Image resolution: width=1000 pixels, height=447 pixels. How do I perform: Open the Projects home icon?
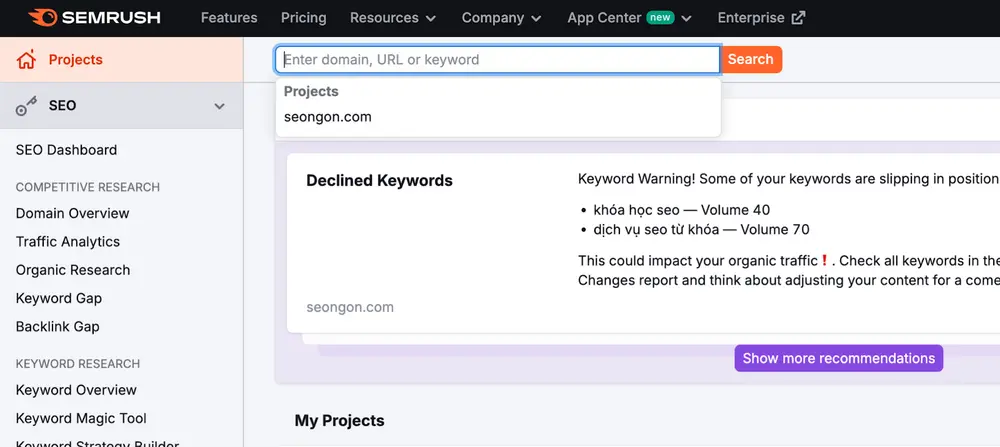click(x=26, y=60)
